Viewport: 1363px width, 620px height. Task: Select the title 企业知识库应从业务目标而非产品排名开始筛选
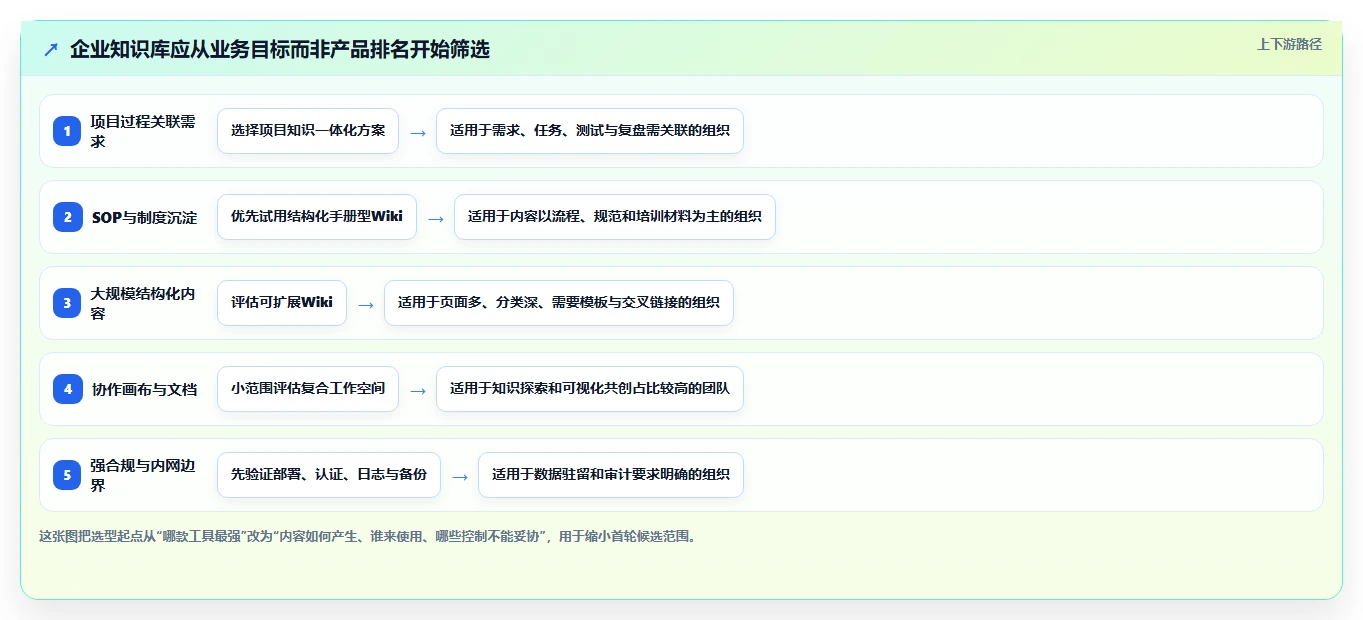tap(280, 49)
